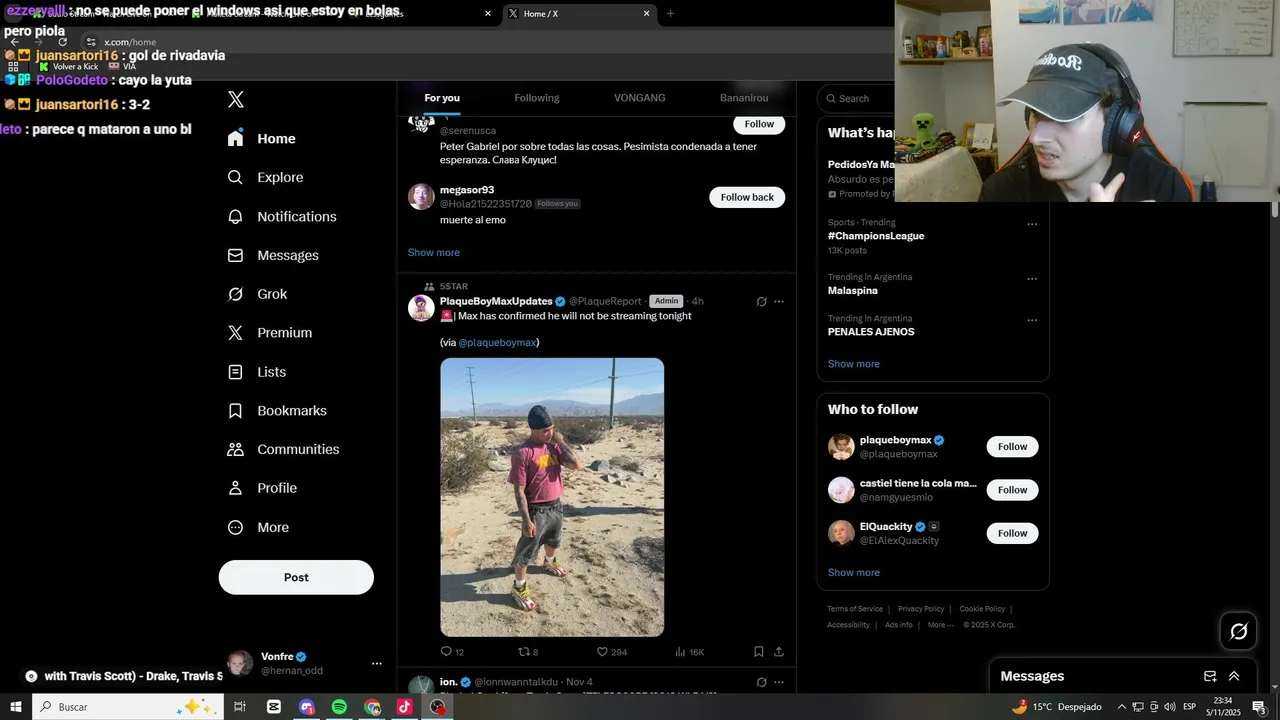Follow ElQuackity in Who to follow
This screenshot has width=1280, height=720.
pos(1012,533)
